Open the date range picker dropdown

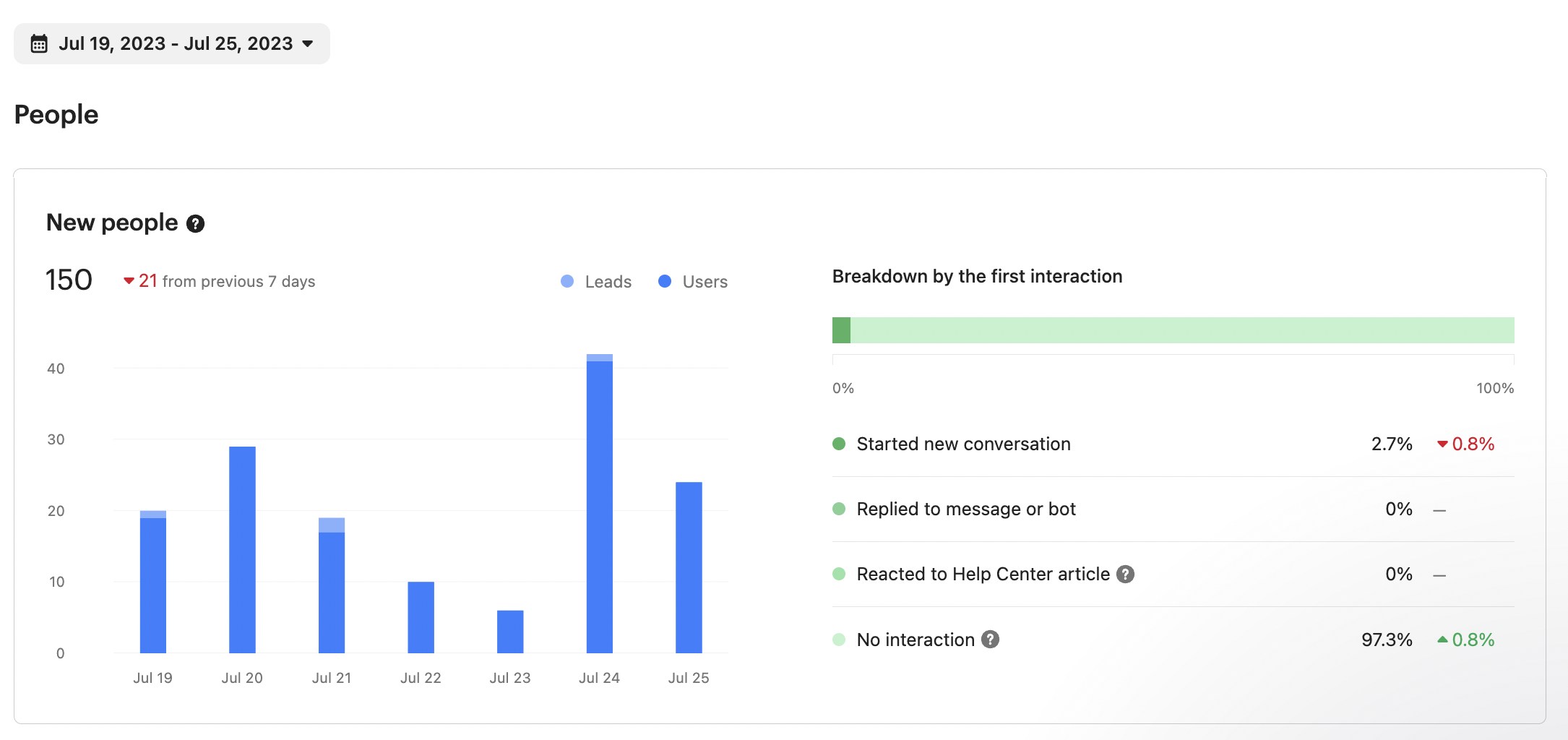click(171, 43)
